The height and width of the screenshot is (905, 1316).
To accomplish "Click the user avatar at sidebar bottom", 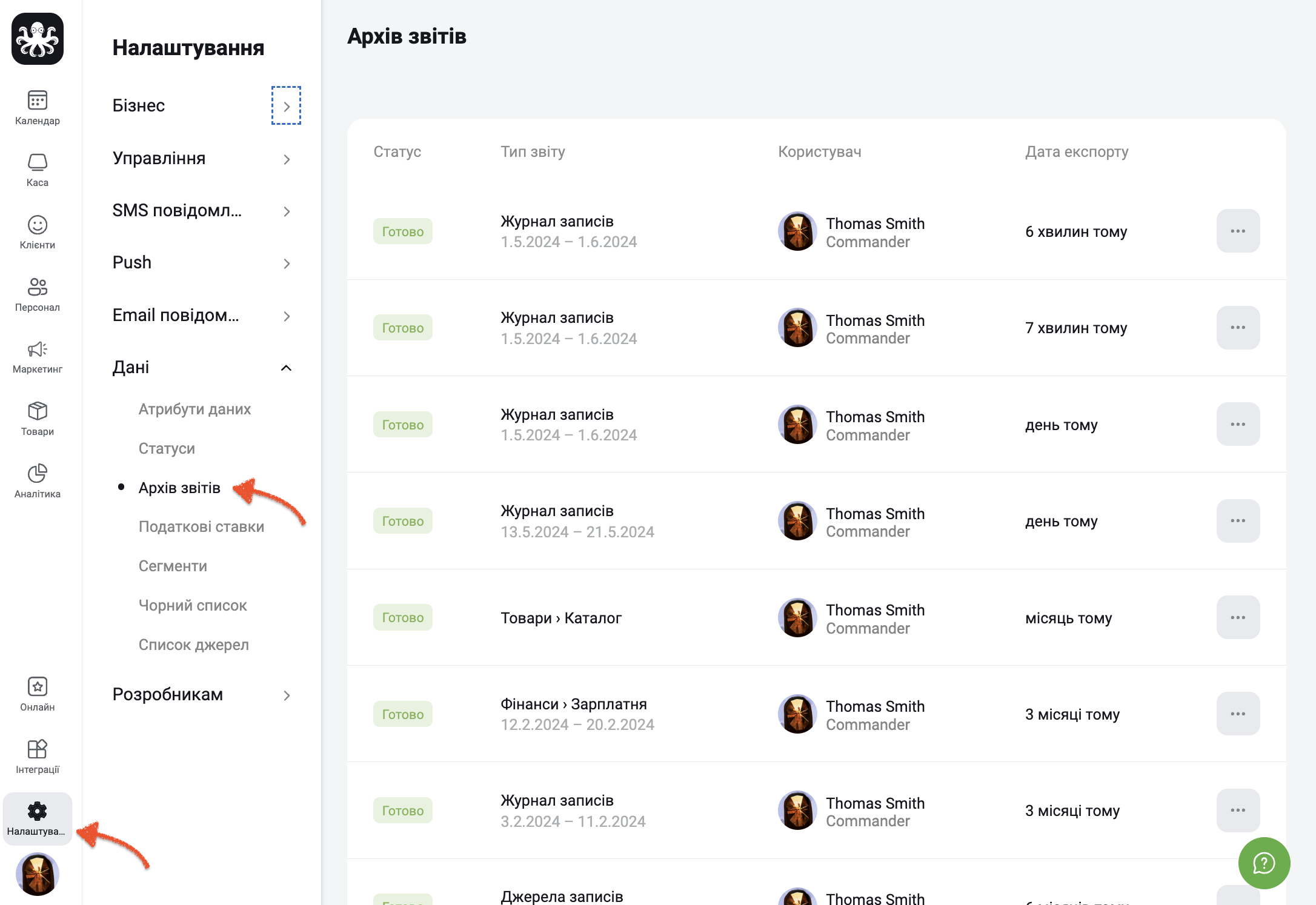I will 37,874.
